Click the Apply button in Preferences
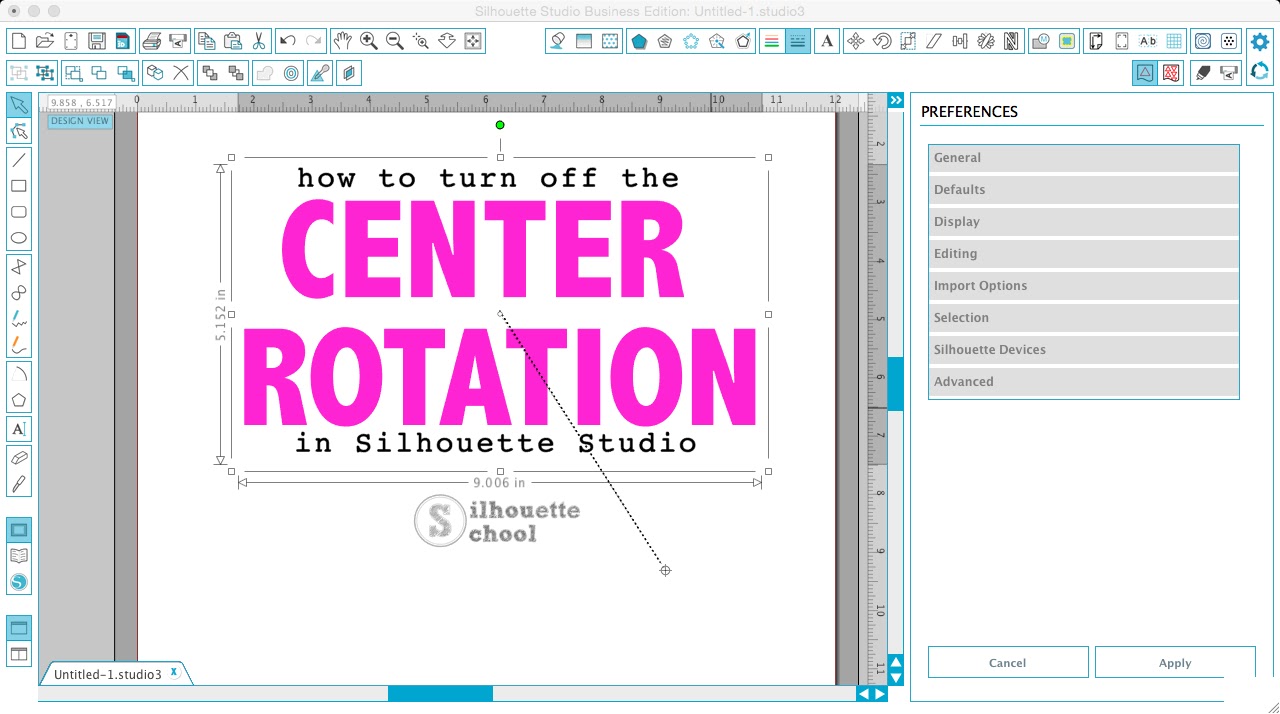 point(1174,662)
